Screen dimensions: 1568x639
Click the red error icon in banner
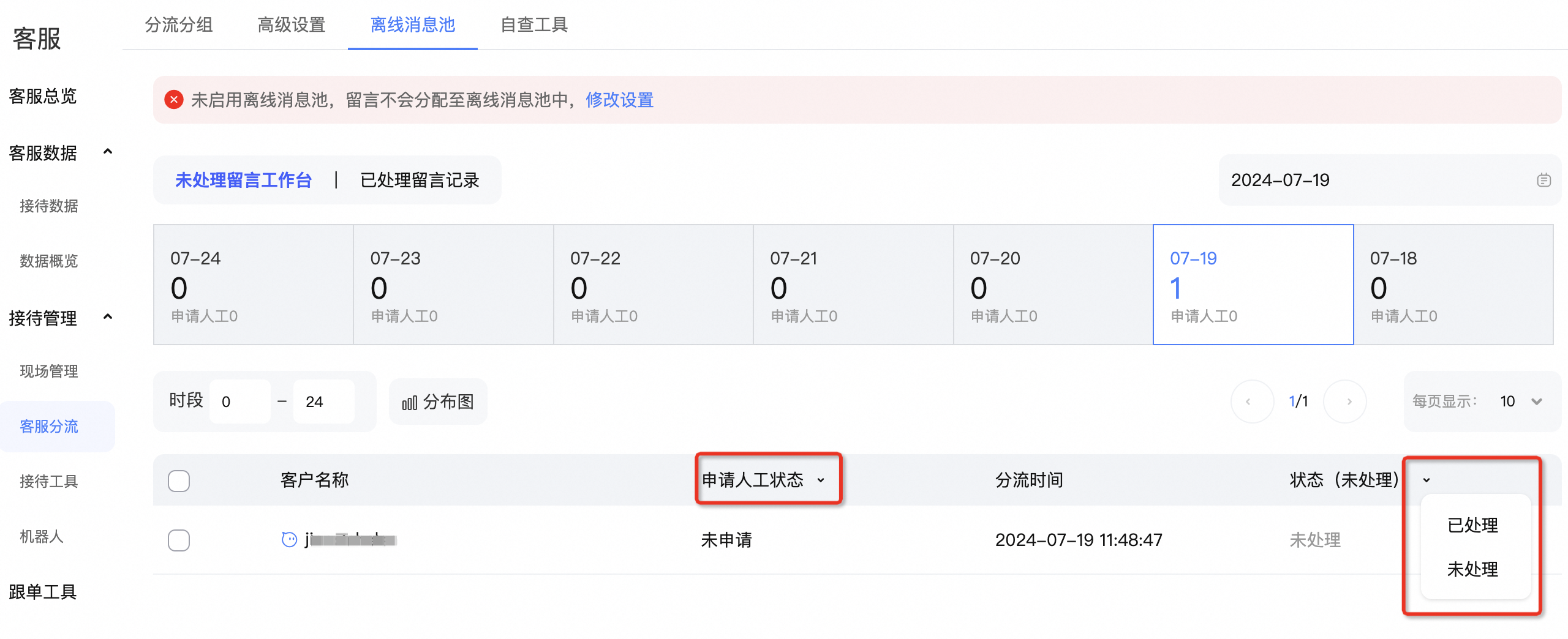(x=174, y=99)
